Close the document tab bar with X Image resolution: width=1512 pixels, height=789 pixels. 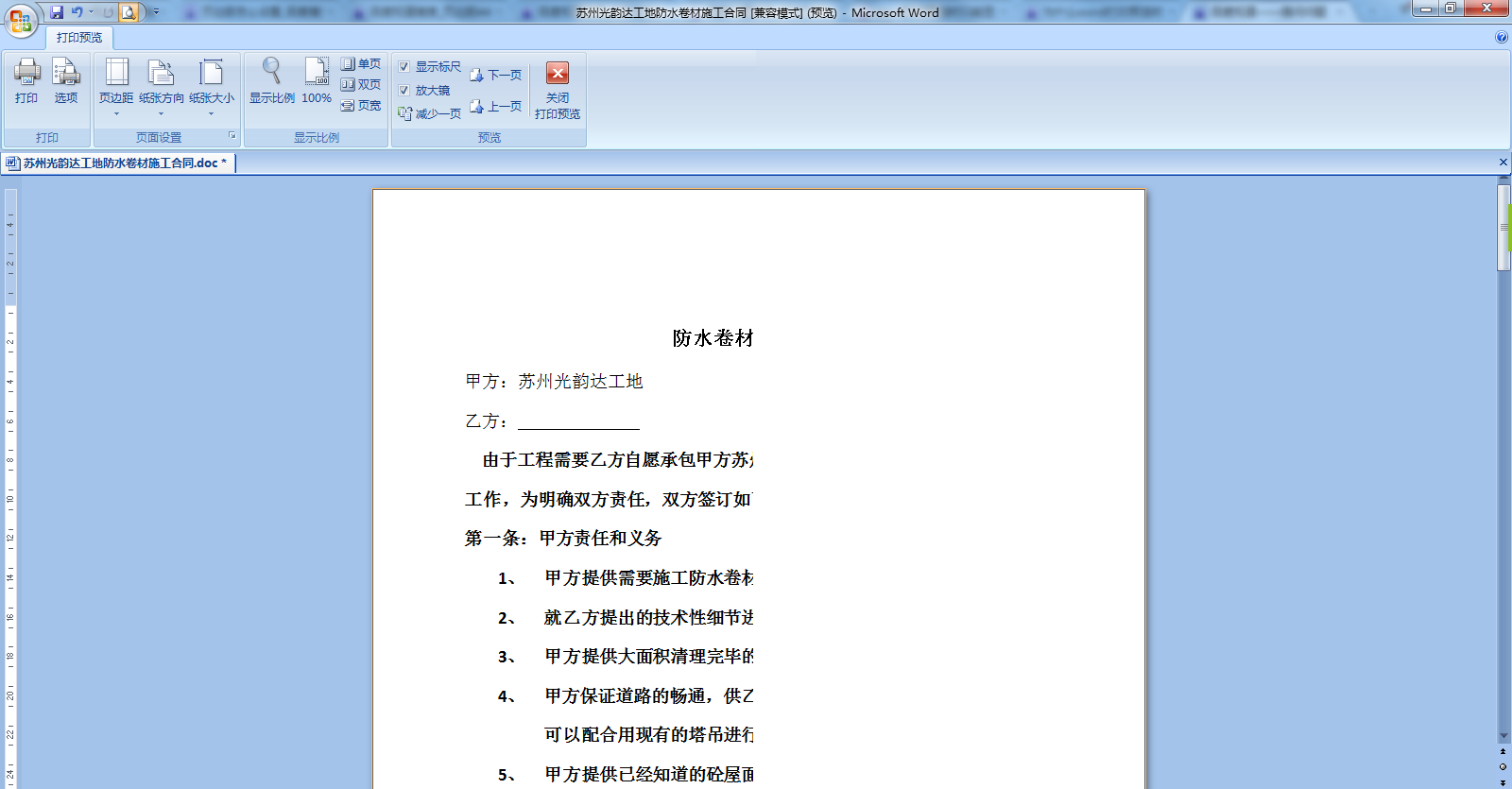point(1503,163)
